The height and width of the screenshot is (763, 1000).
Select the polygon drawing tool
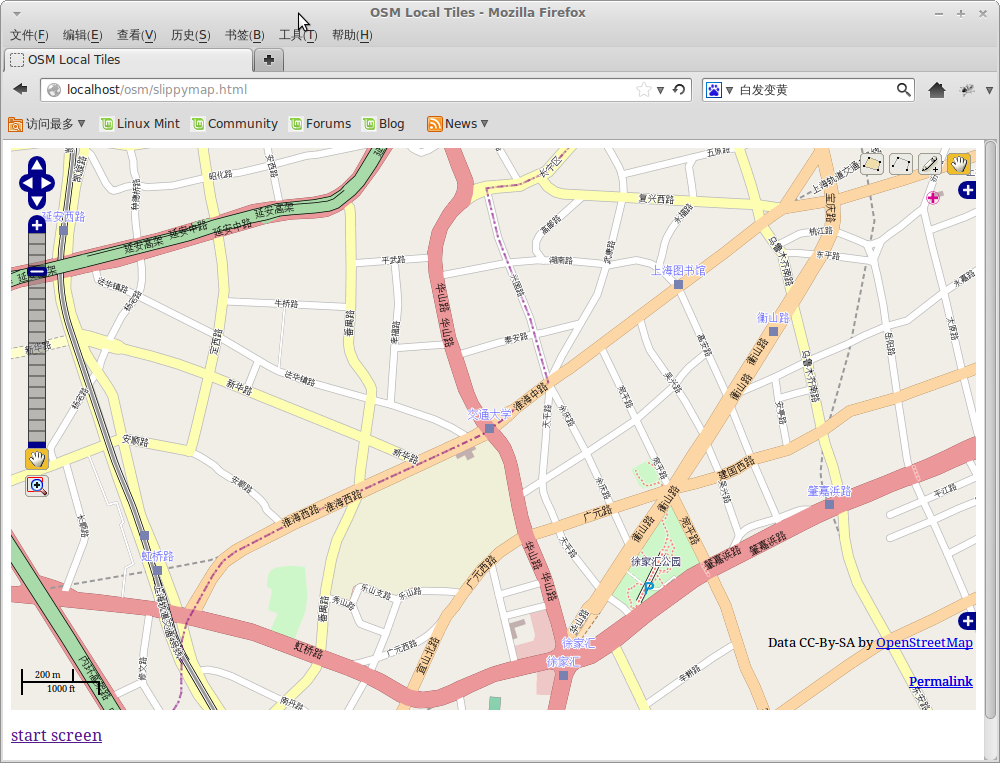coord(872,164)
